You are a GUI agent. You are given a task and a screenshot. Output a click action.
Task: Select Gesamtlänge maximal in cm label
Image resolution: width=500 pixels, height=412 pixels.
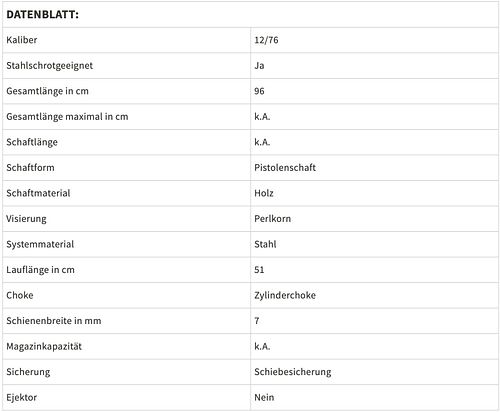tap(67, 117)
